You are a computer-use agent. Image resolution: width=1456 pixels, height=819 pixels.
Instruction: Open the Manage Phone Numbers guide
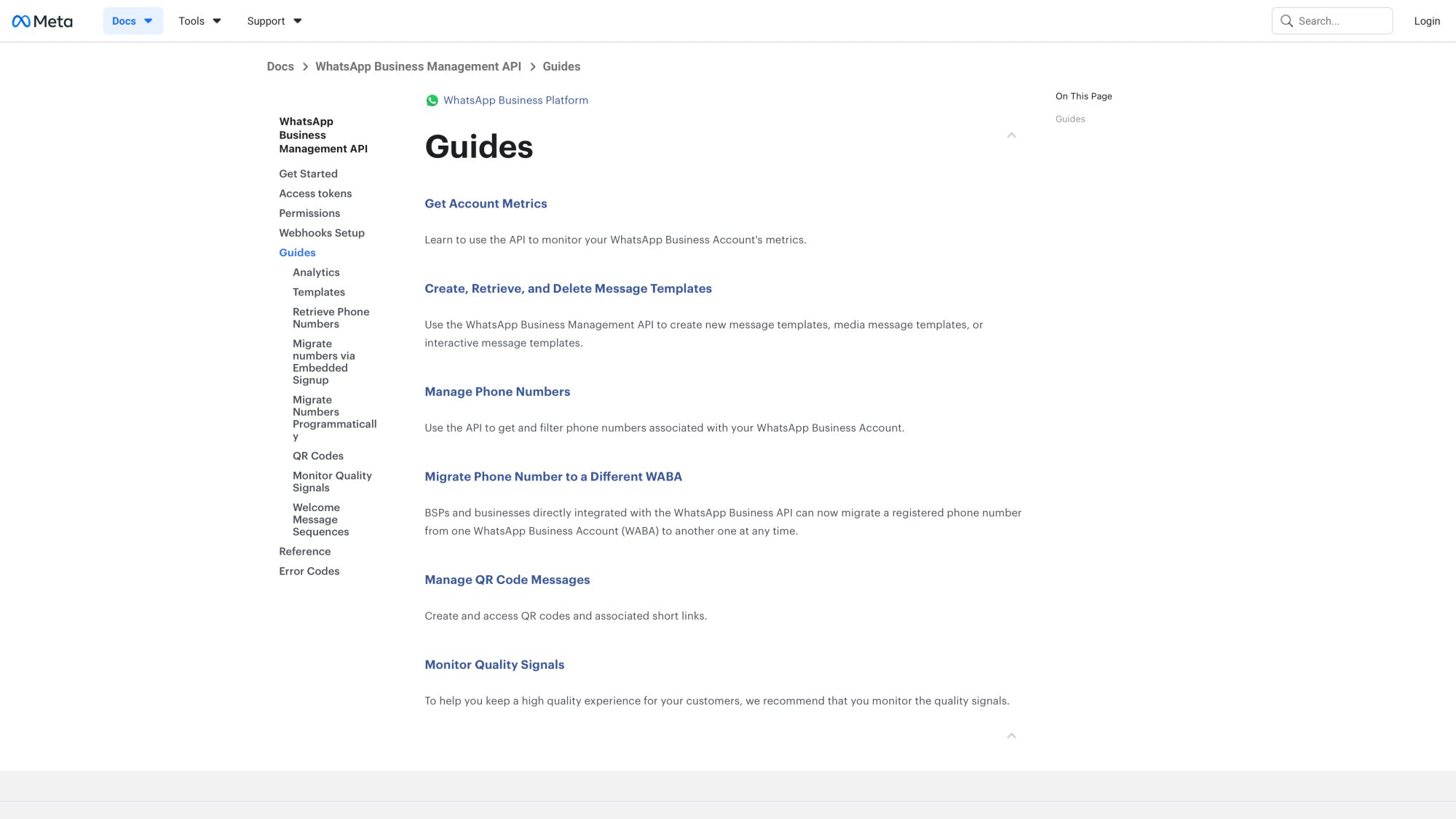point(497,392)
